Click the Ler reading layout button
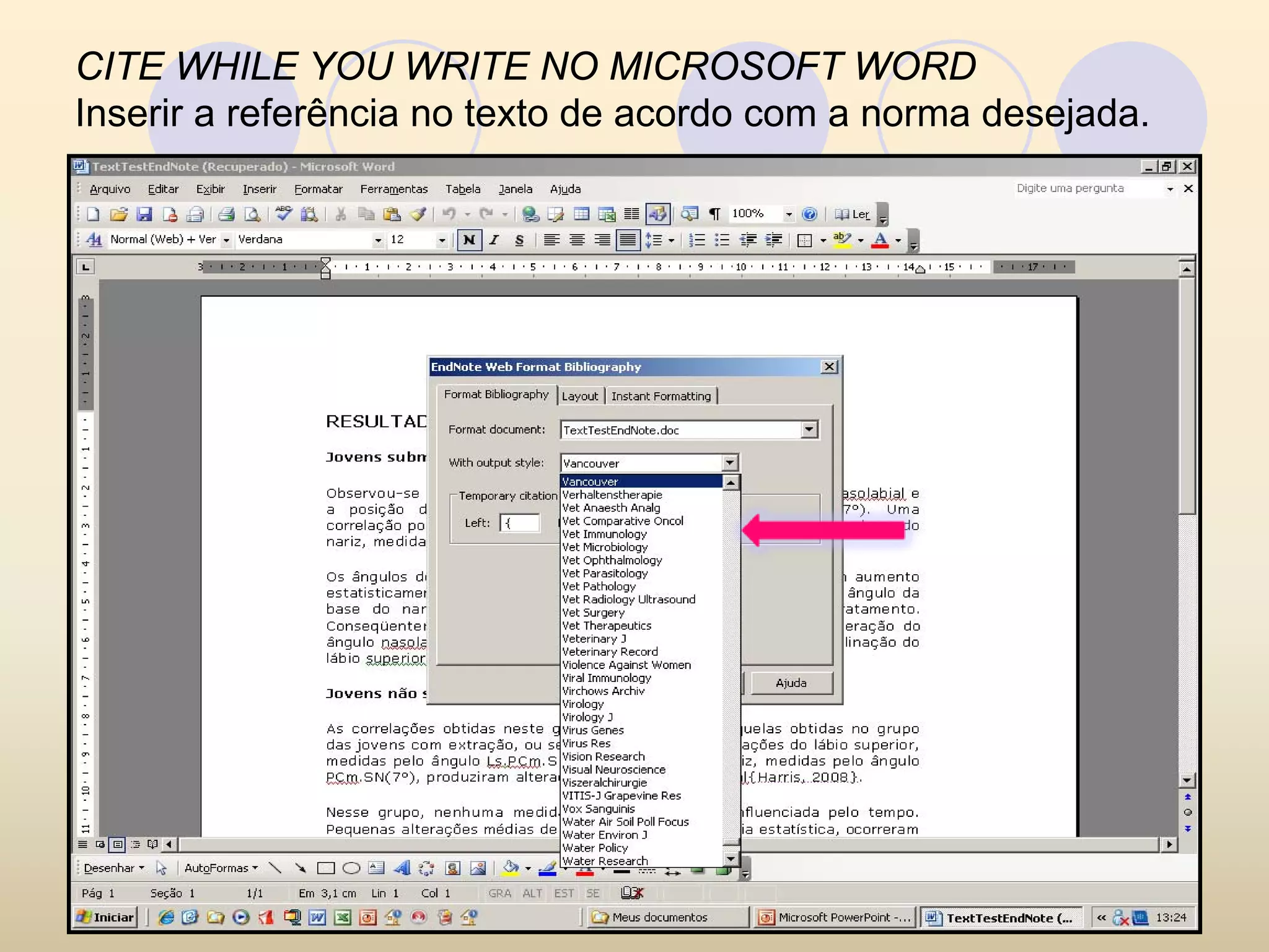This screenshot has width=1269, height=952. [x=853, y=214]
